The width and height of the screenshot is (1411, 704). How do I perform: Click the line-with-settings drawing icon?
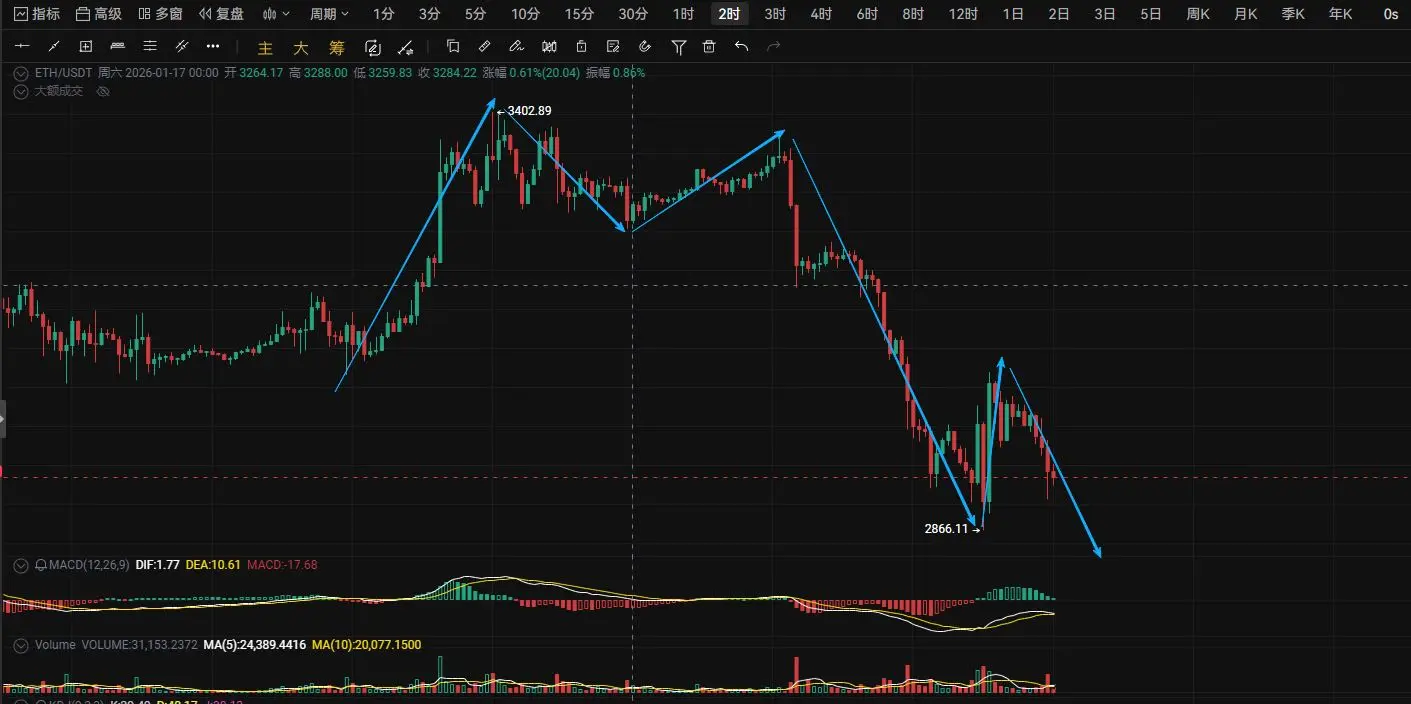405,47
